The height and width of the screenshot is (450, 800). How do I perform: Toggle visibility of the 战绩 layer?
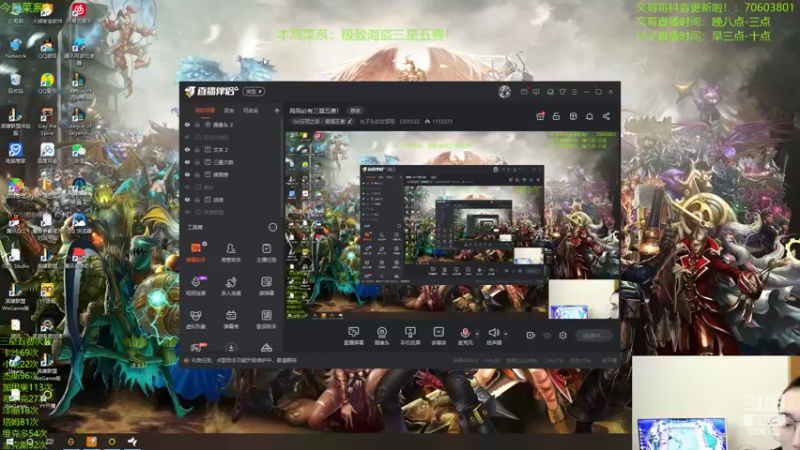click(x=187, y=200)
